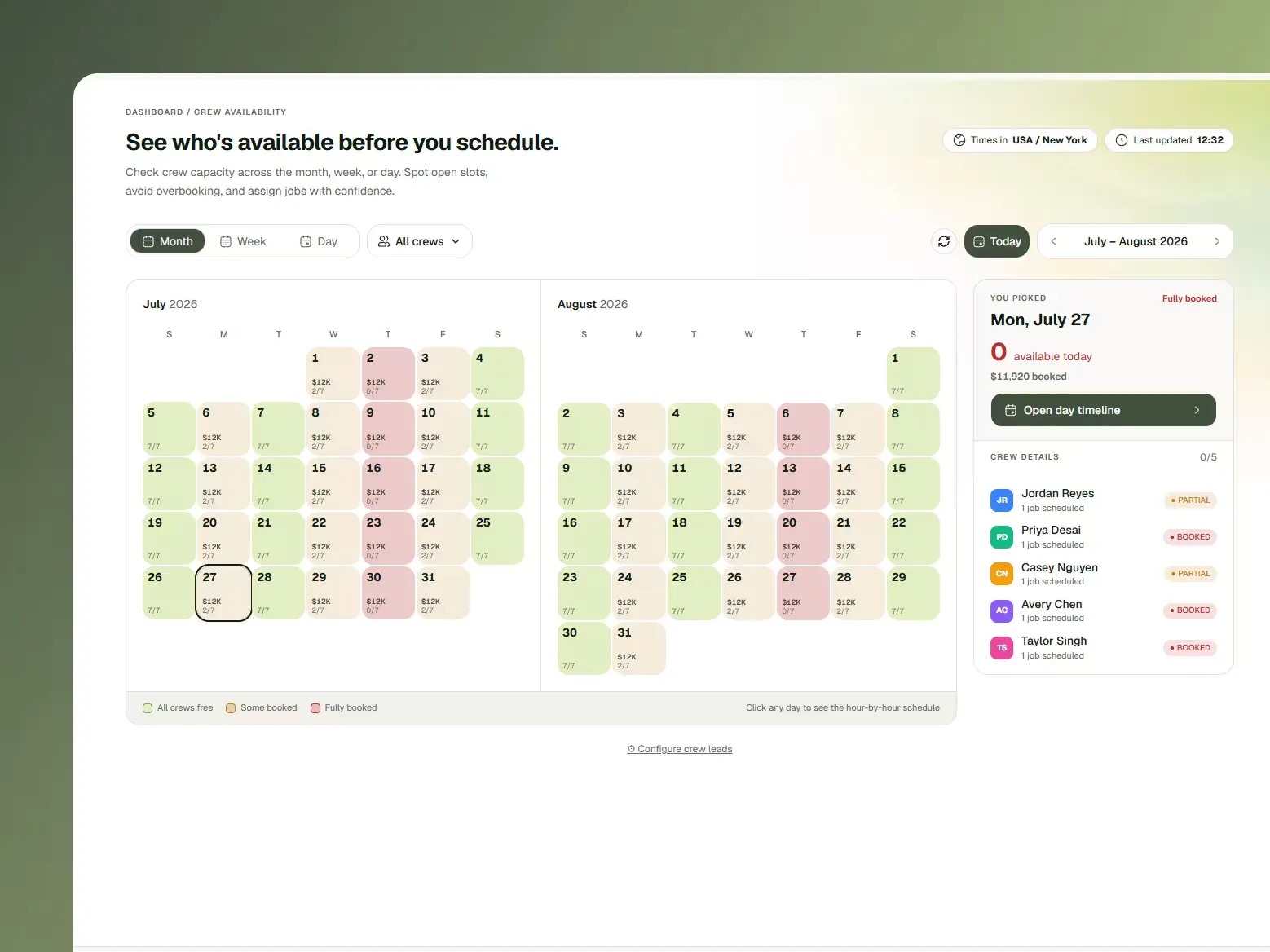Go to next month range arrow
This screenshot has width=1270, height=952.
(x=1217, y=241)
